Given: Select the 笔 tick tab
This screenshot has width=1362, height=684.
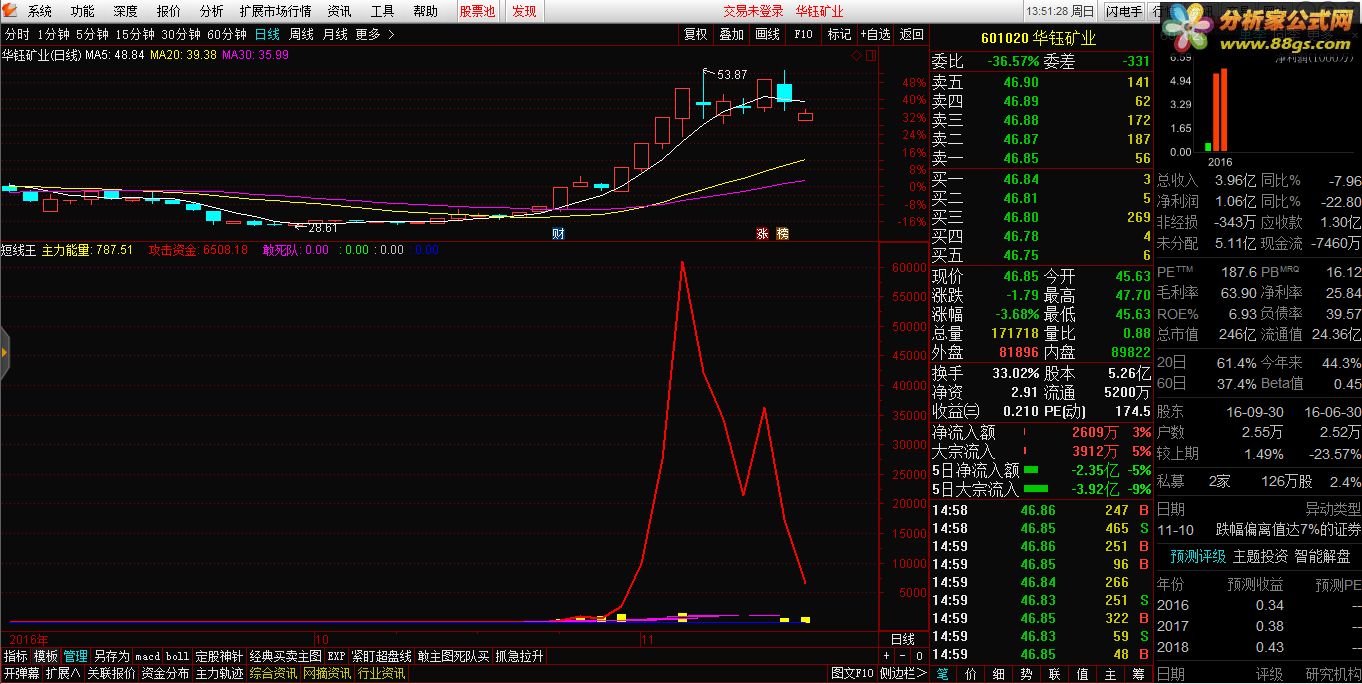Looking at the screenshot, I should tap(943, 675).
